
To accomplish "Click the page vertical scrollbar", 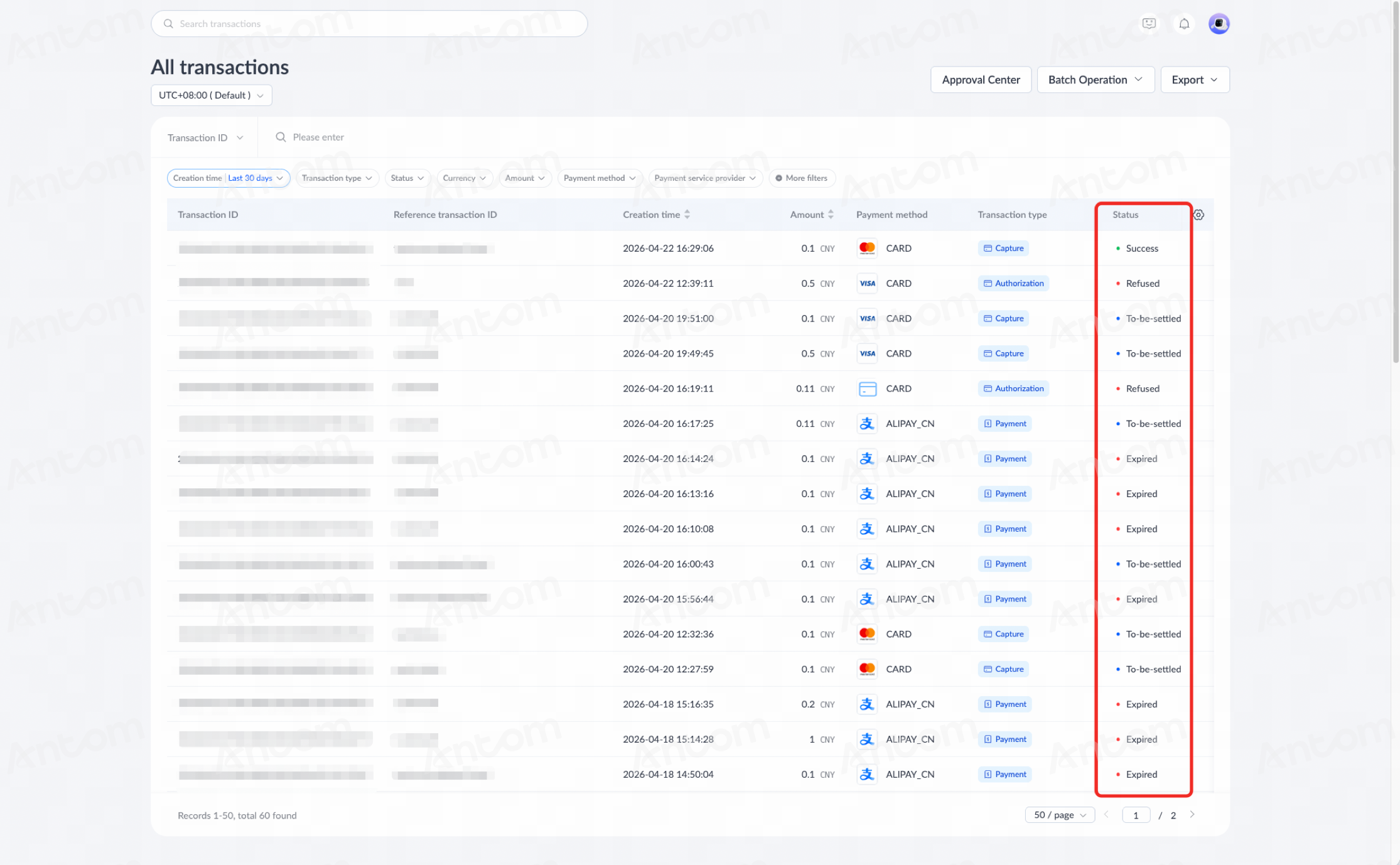I will point(1396,182).
